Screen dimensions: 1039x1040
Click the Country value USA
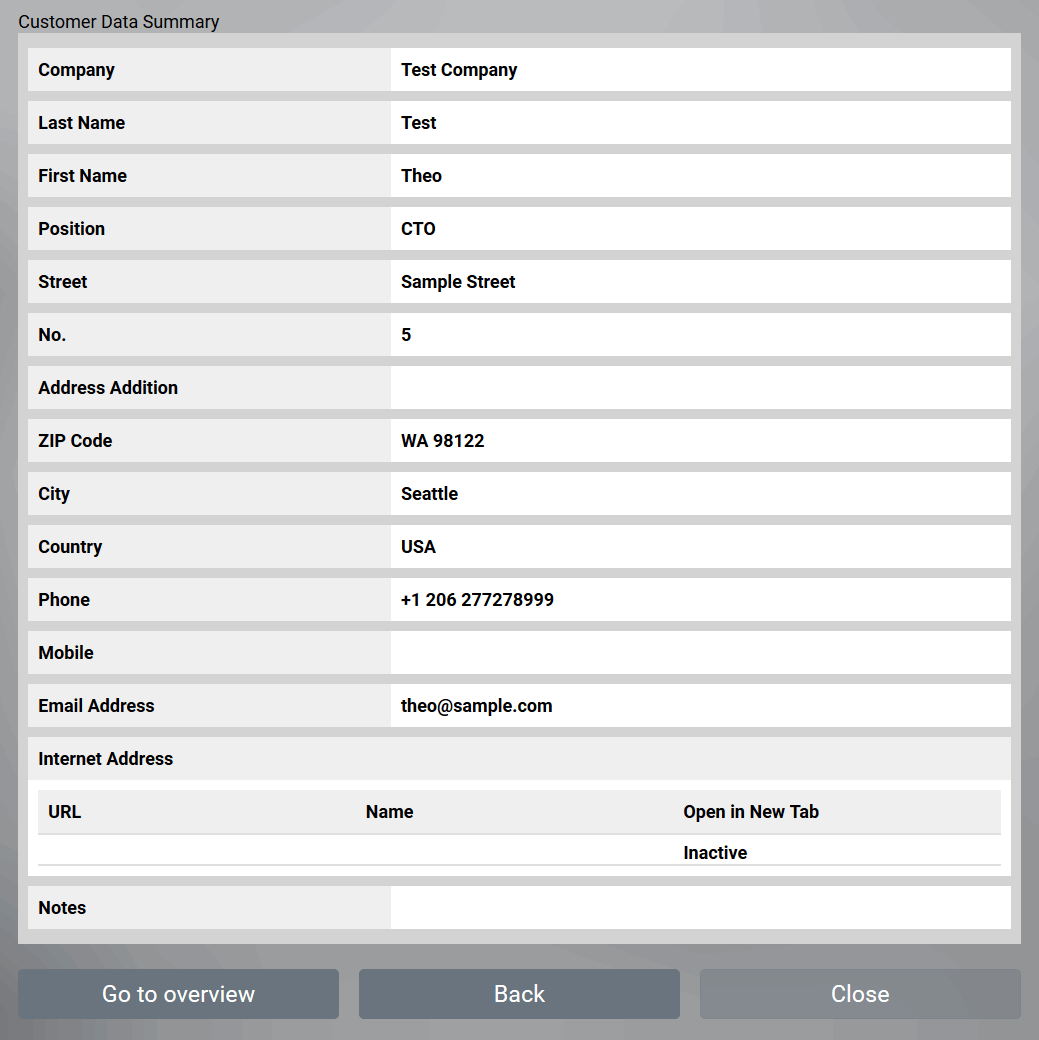tap(700, 546)
